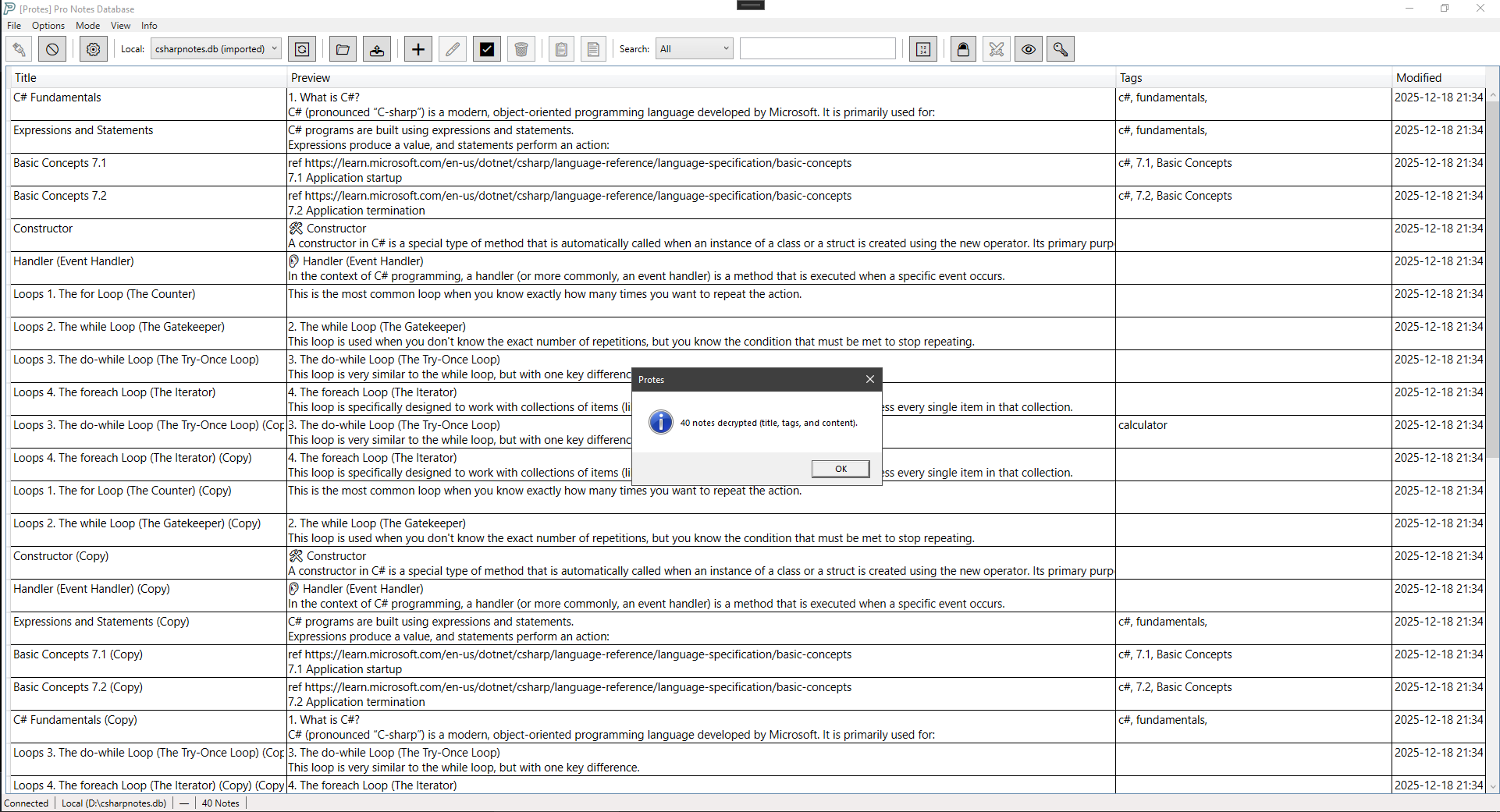
Task: Click the padlock icon in toolbar
Action: point(964,49)
